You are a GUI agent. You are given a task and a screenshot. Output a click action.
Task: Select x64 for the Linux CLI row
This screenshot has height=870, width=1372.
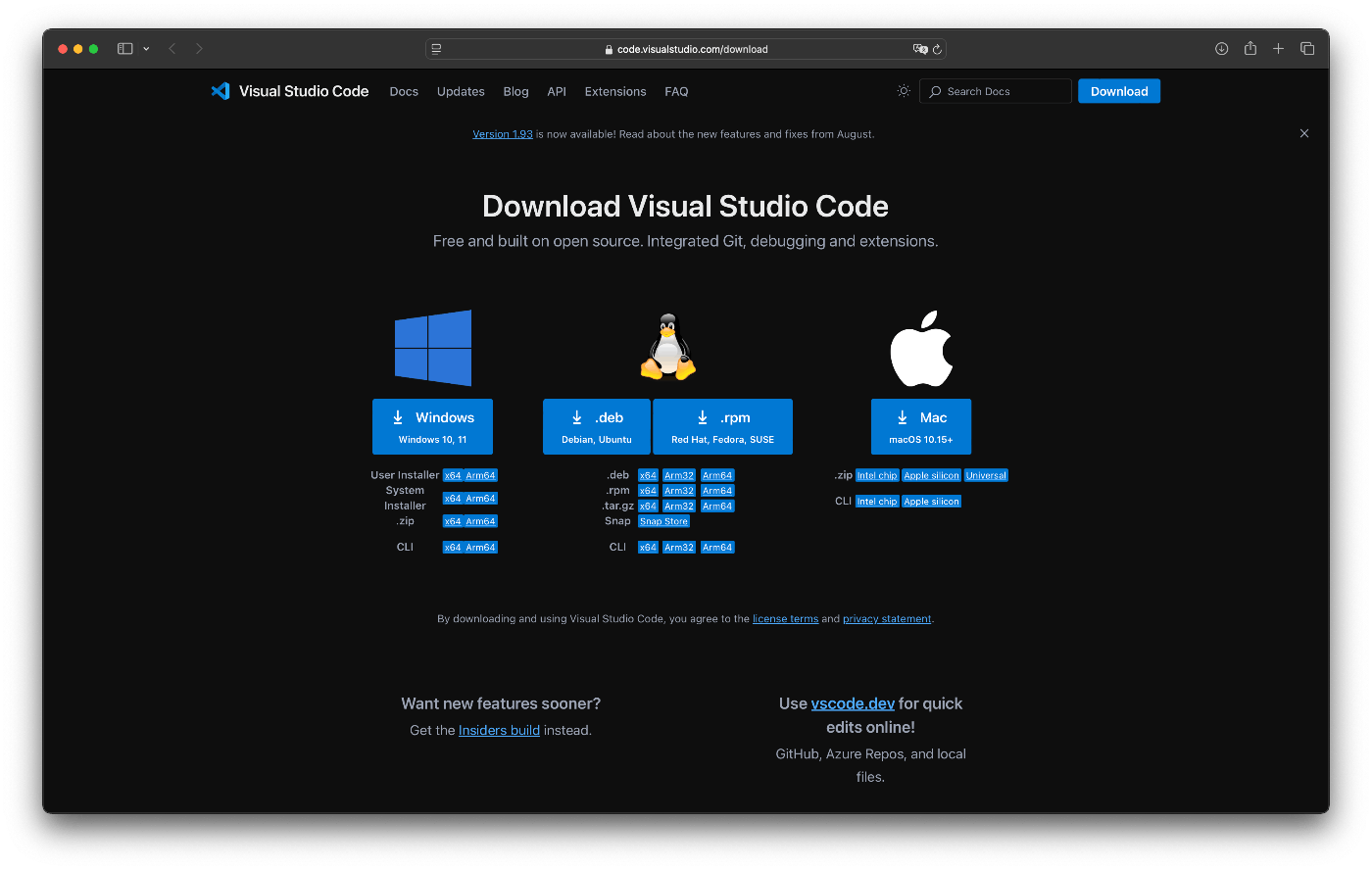pyautogui.click(x=648, y=548)
